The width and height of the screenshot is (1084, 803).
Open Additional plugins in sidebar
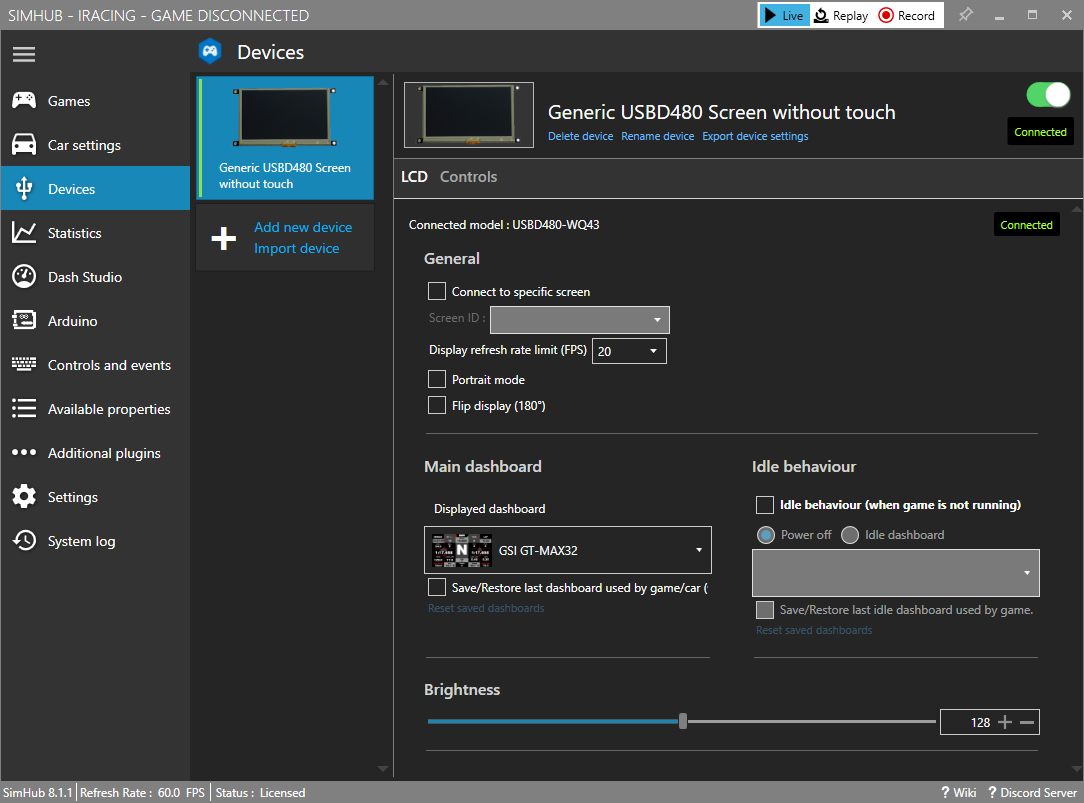pyautogui.click(x=104, y=453)
